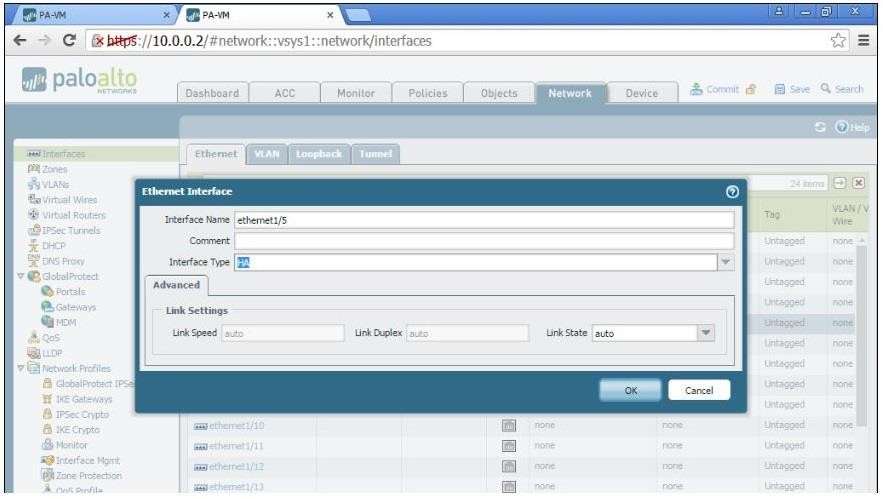Screen dimensions: 883x499
Task: Open the Chrome hamburger menu
Action: pos(866,39)
